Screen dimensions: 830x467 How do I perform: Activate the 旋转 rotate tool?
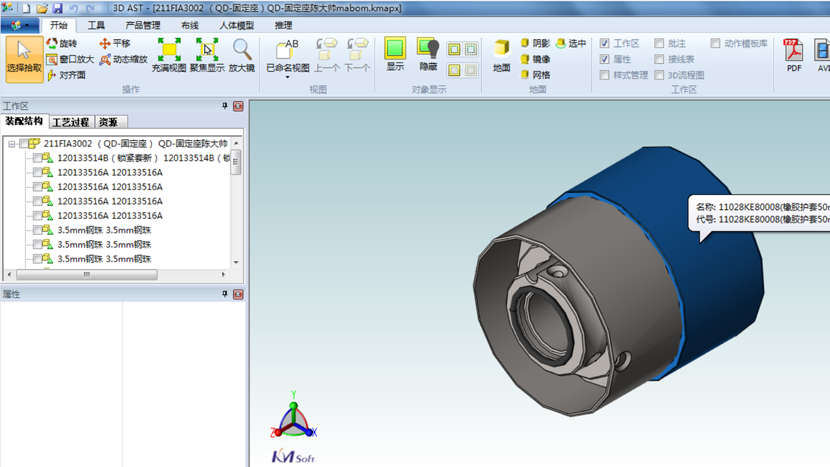61,44
